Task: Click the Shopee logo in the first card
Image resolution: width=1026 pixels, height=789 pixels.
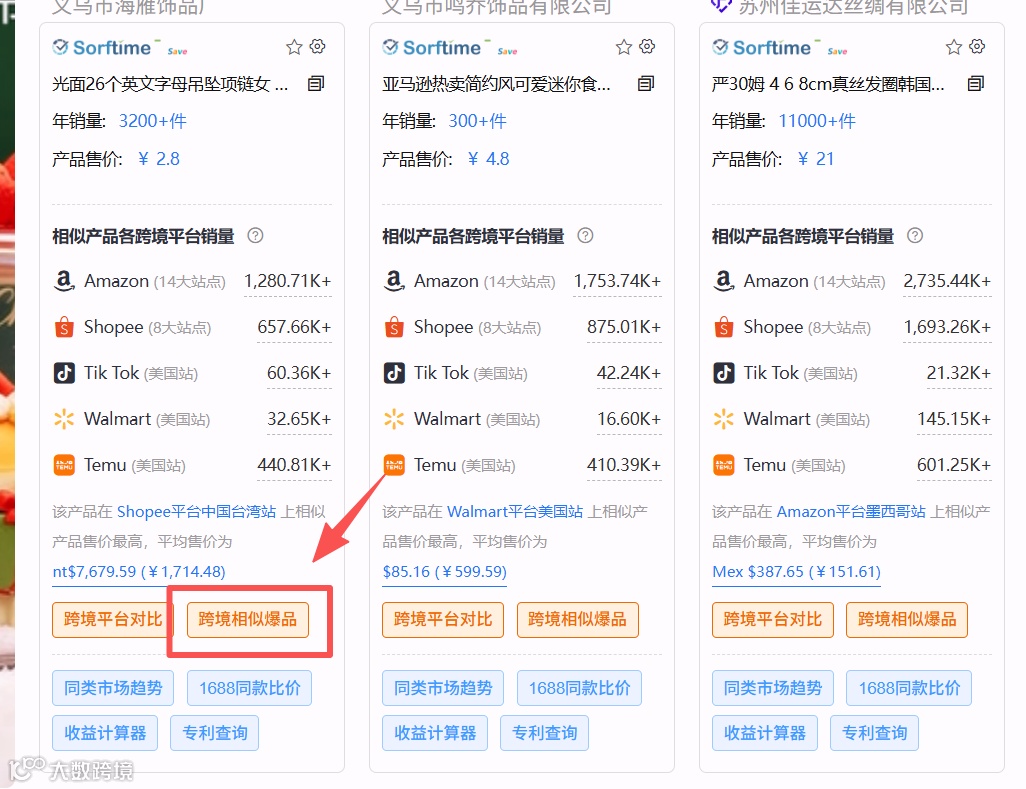Action: click(x=63, y=327)
